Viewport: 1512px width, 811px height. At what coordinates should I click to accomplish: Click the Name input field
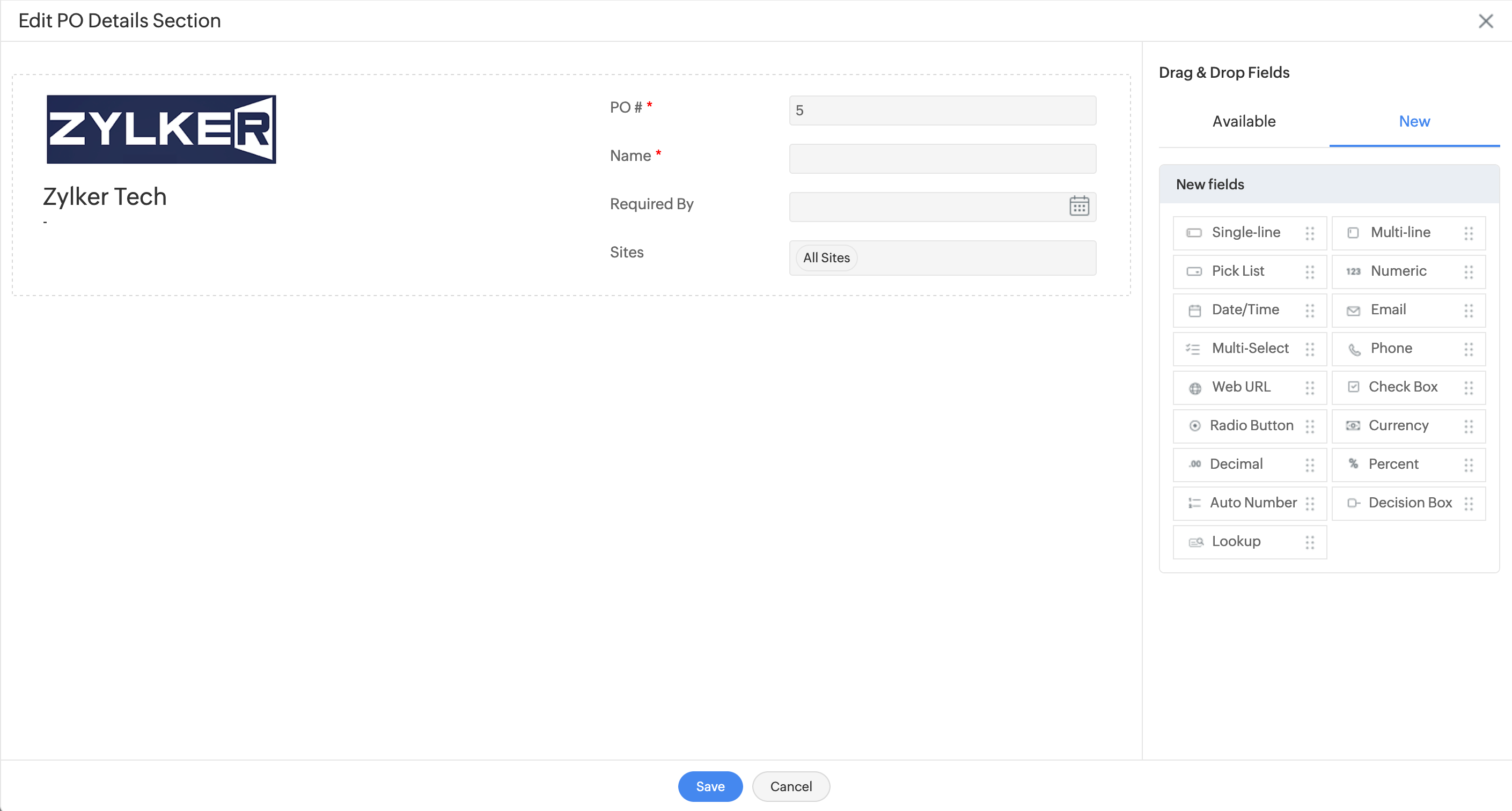click(x=942, y=158)
